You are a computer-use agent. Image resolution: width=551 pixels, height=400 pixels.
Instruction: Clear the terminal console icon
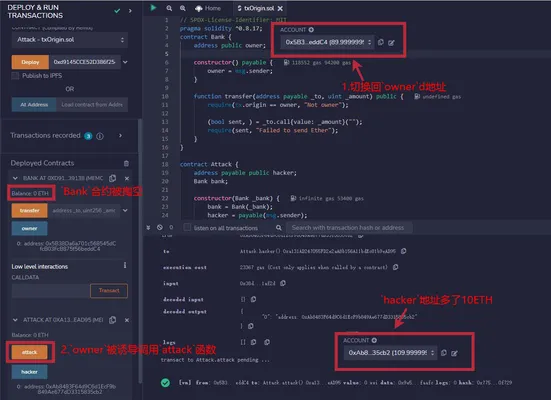coord(160,227)
